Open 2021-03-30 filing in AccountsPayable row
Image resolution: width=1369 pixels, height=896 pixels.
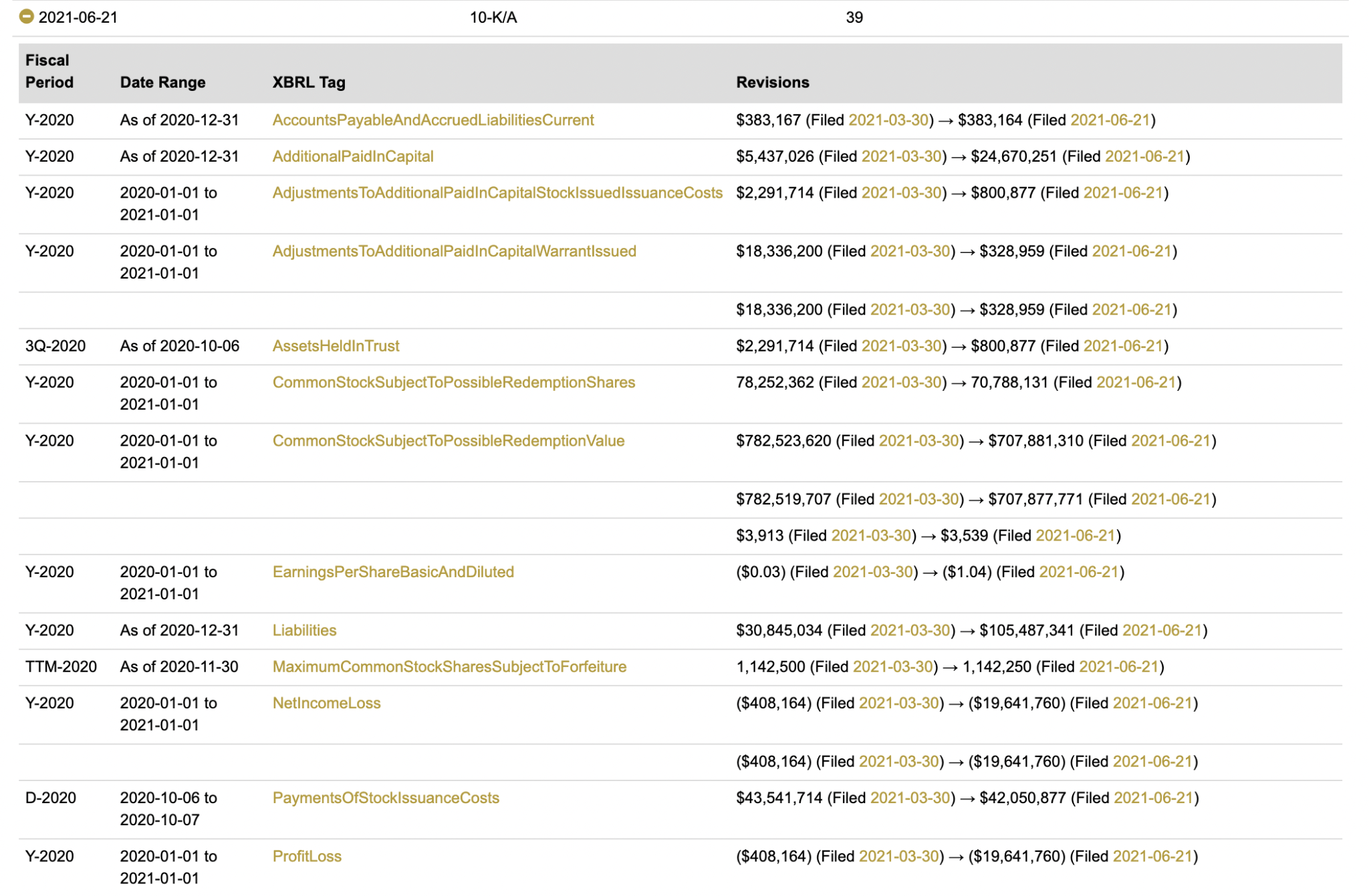[x=888, y=120]
